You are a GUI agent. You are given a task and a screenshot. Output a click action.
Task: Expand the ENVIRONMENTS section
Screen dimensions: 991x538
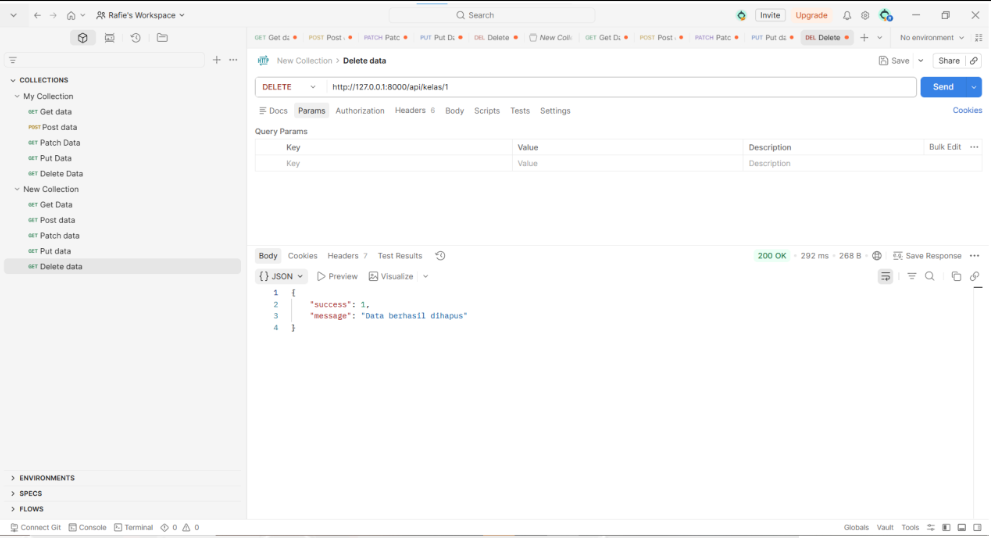point(13,478)
